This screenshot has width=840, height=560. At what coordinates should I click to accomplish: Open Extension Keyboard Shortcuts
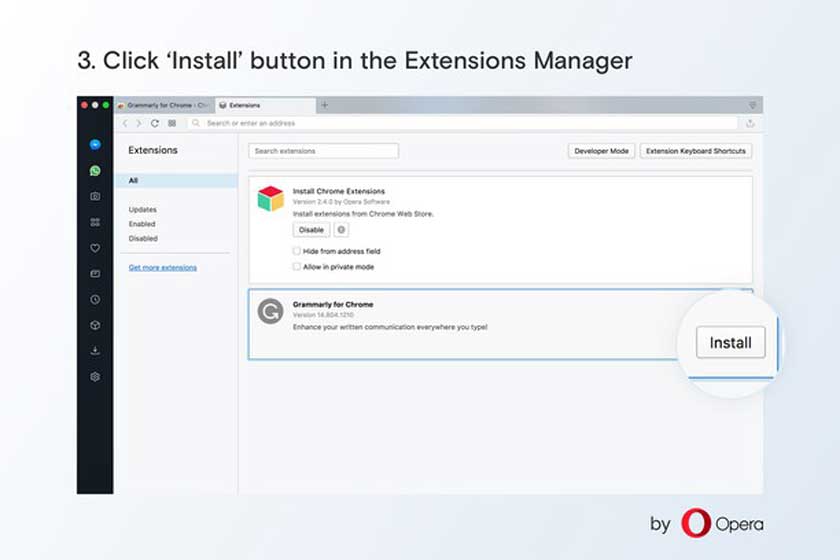[696, 151]
